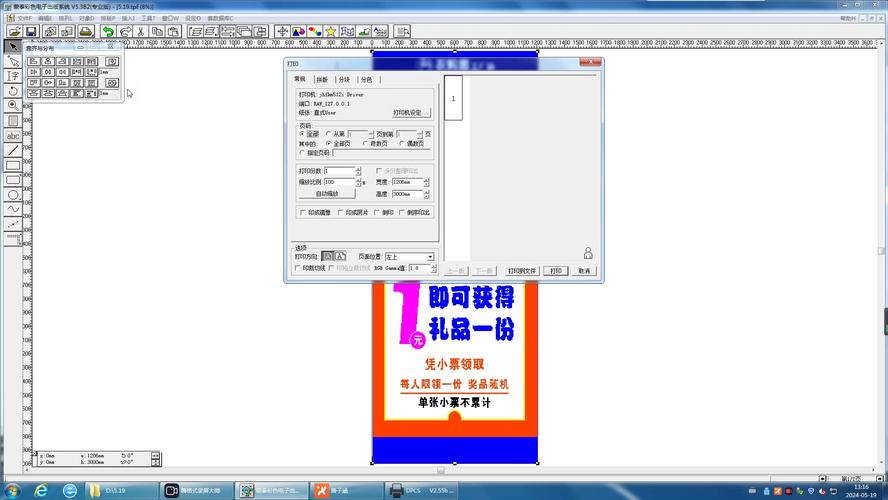Screen dimensions: 888x500
Task: Switch to the 拼版 tab in the print dialog
Action: 322,80
